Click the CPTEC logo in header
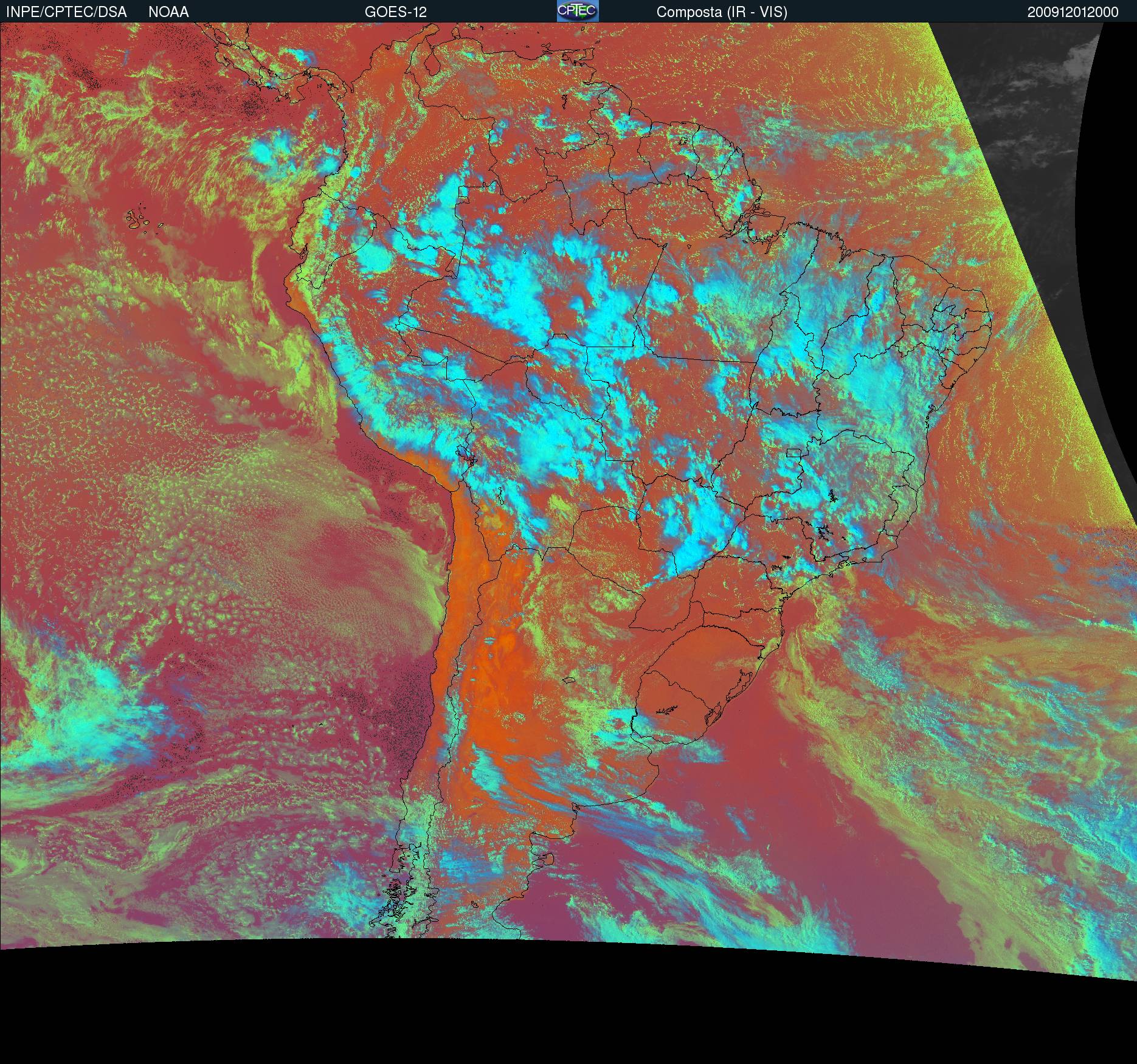The height and width of the screenshot is (1064, 1137). click(x=578, y=11)
